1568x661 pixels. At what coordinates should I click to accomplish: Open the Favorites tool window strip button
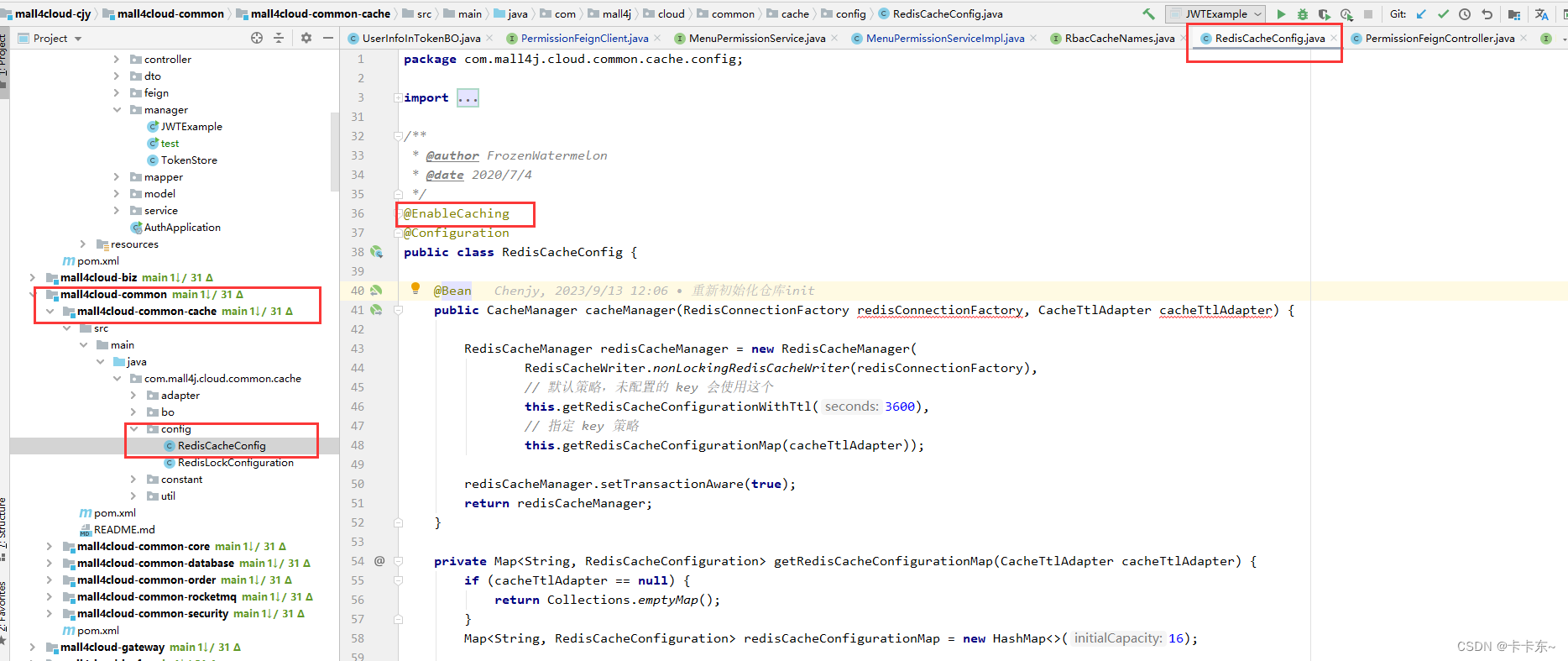pos(3,613)
